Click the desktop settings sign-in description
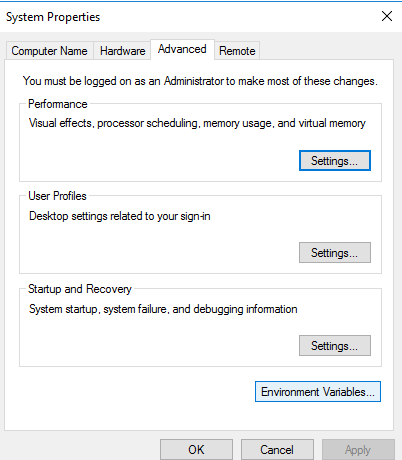 120,216
